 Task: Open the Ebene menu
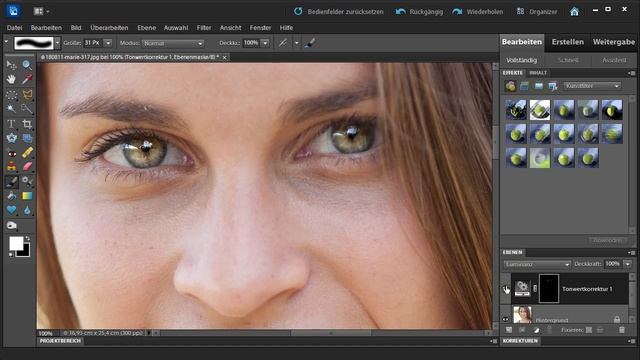point(147,28)
